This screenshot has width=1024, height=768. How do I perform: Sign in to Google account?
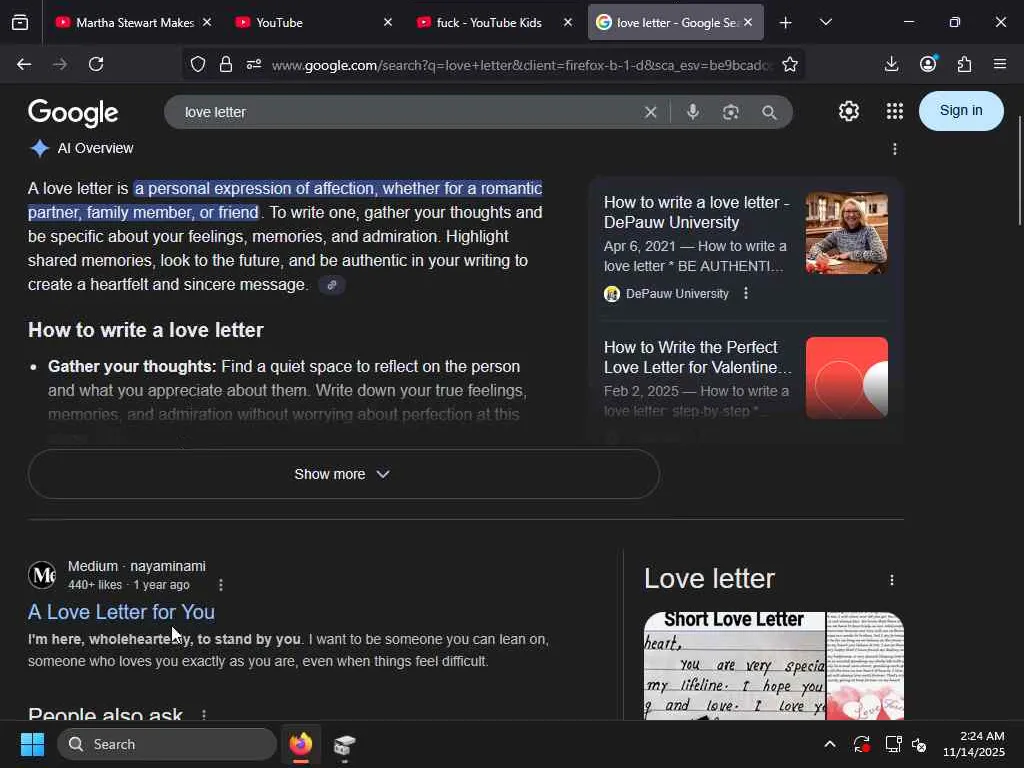point(961,111)
